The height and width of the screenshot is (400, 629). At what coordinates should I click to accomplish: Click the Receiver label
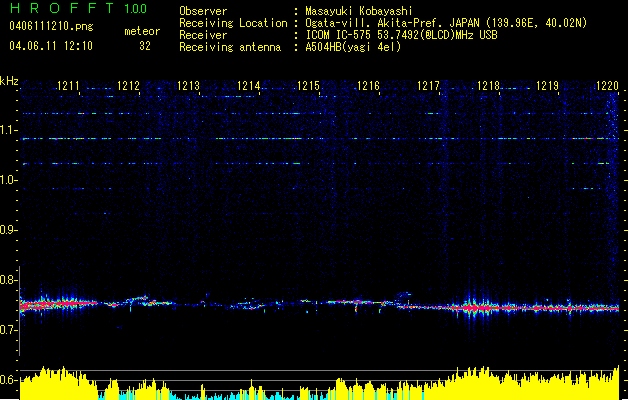tap(203, 35)
